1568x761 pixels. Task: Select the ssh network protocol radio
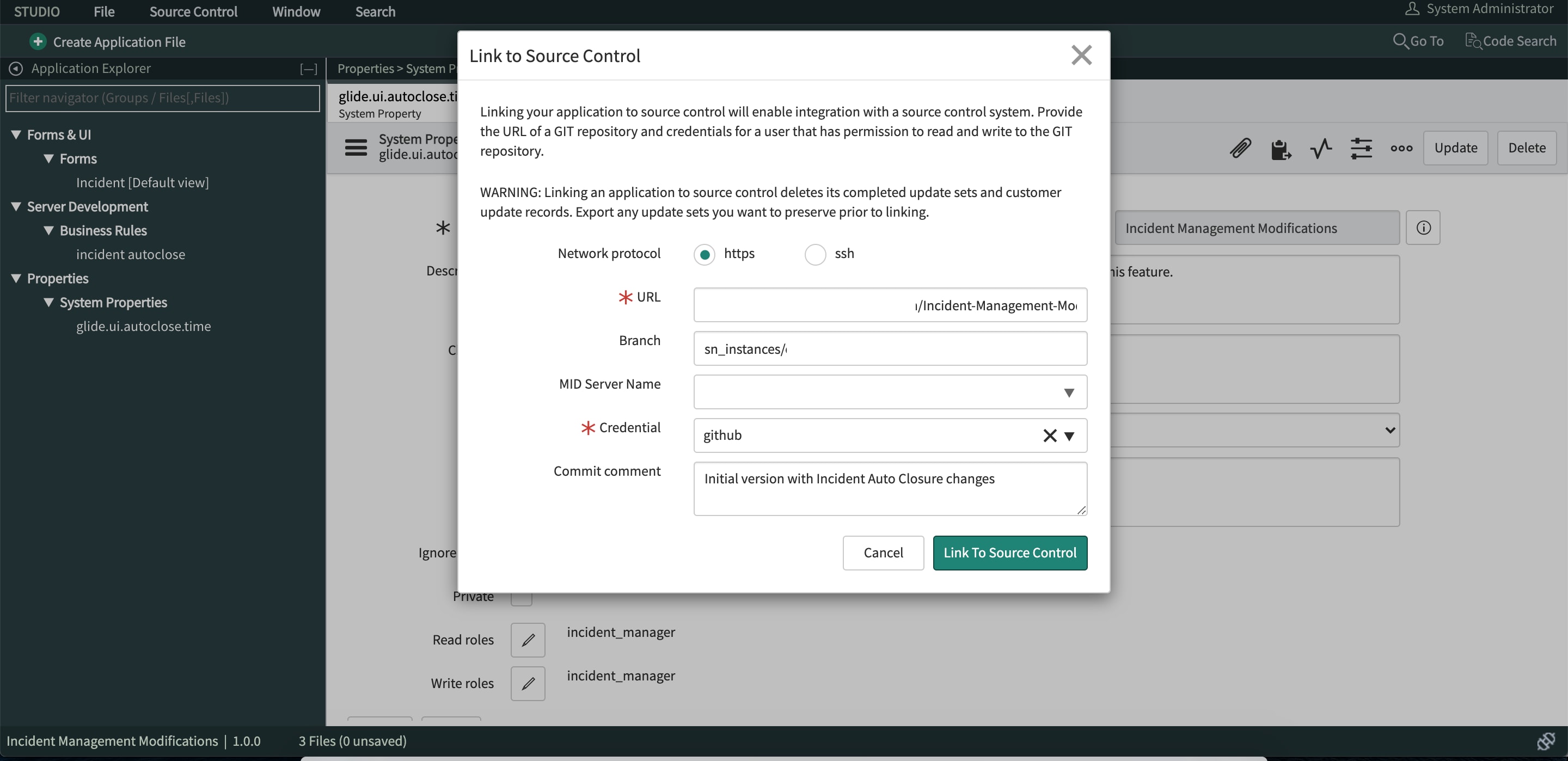(815, 254)
